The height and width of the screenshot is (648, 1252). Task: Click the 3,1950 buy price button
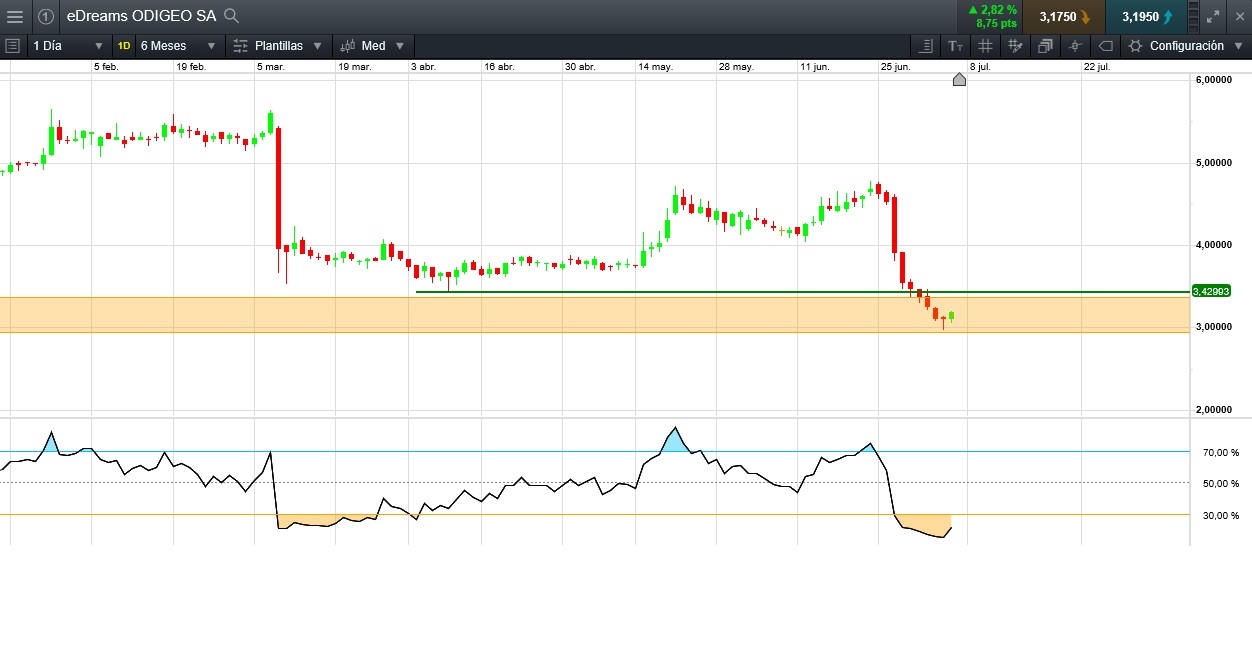[x=1146, y=17]
